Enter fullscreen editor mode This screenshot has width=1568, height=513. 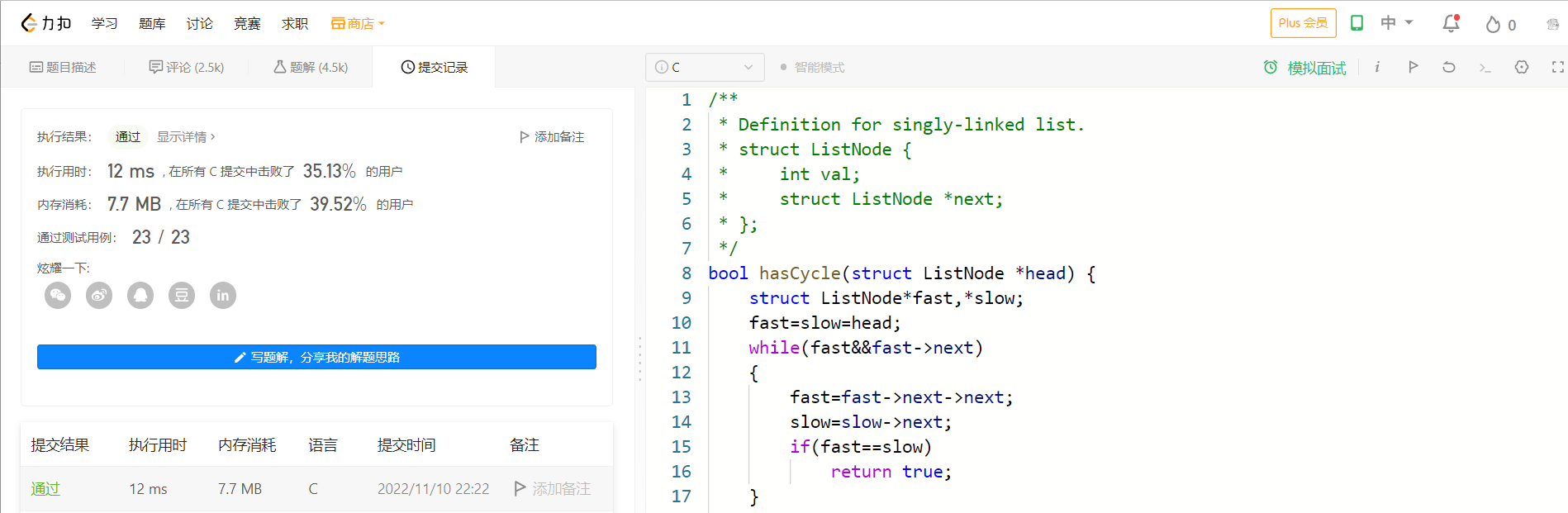(1557, 67)
